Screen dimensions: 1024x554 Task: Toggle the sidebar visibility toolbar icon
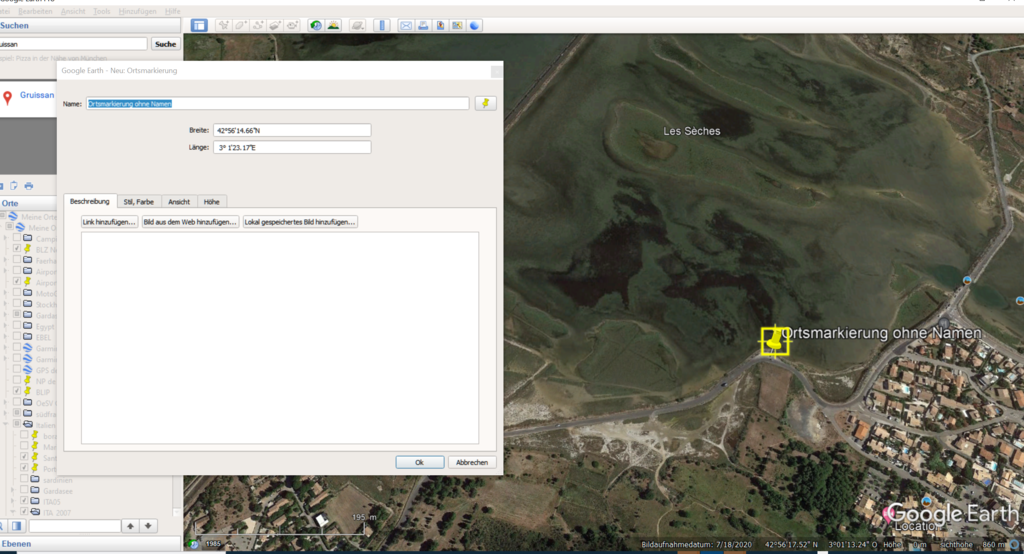click(x=199, y=25)
